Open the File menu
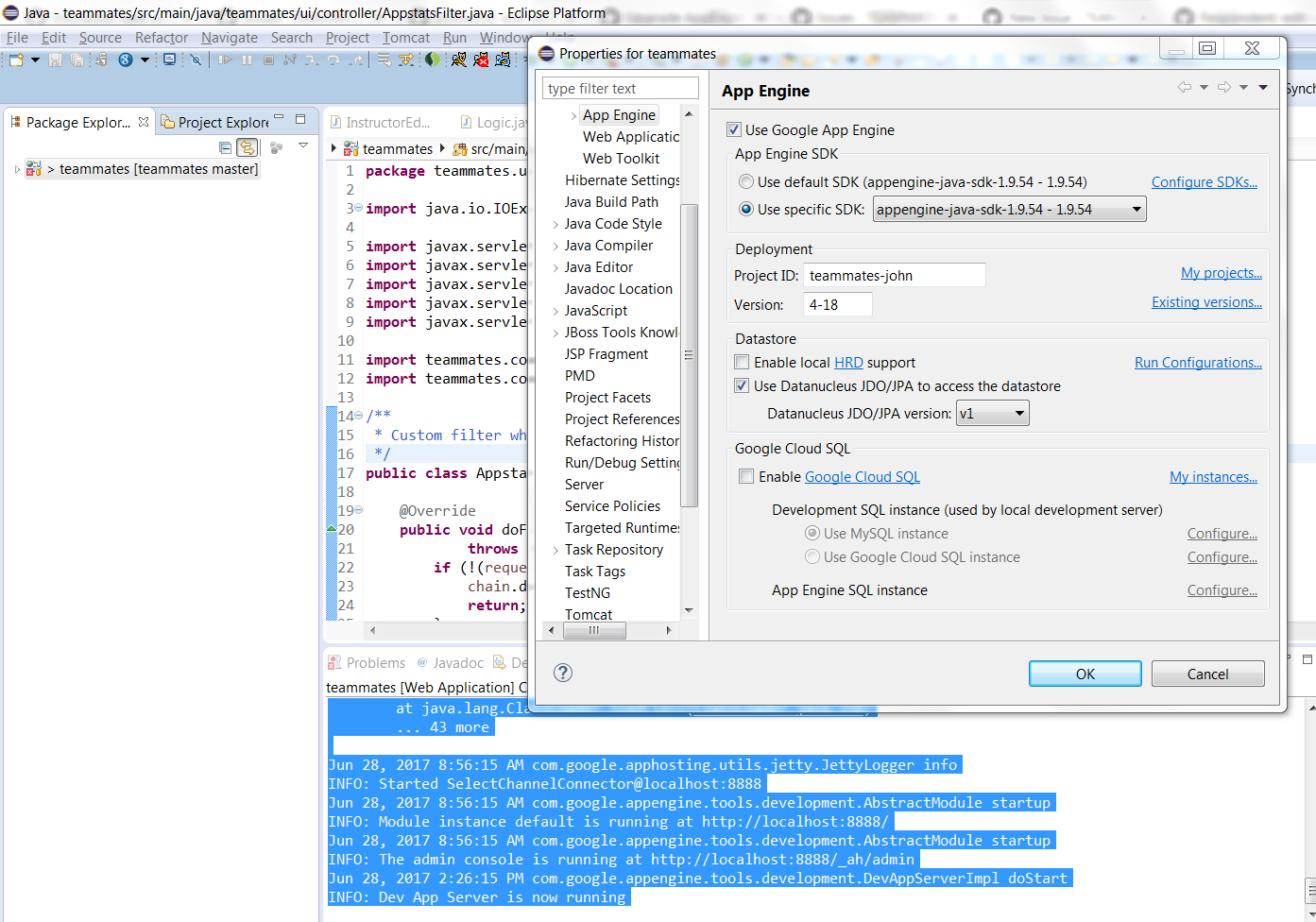Screen dimensions: 1316x922 [x=17, y=38]
